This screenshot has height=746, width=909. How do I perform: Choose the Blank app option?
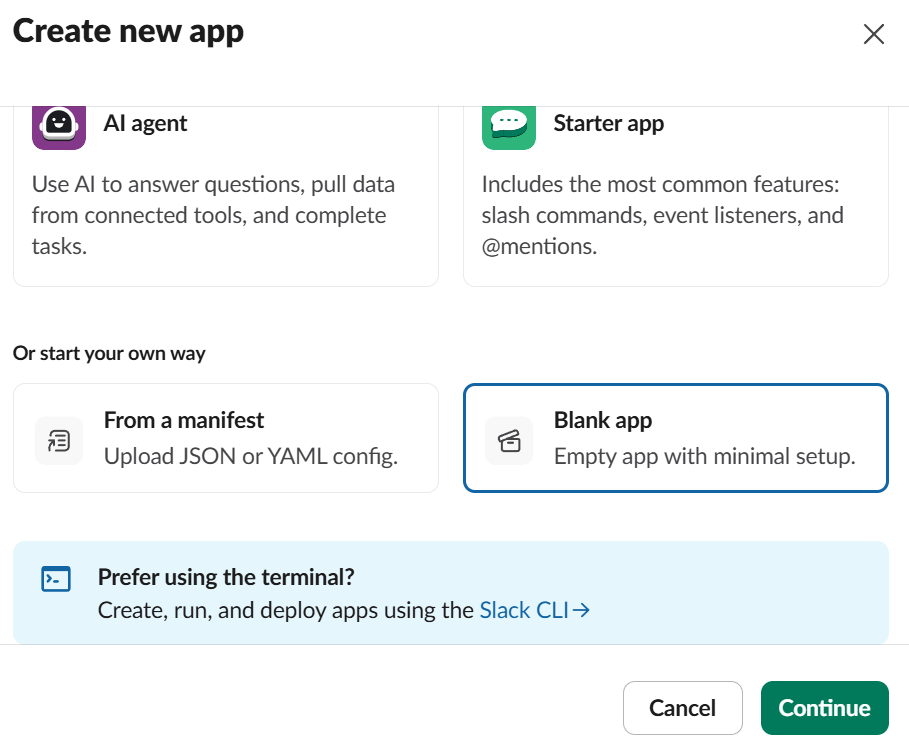pyautogui.click(x=675, y=438)
